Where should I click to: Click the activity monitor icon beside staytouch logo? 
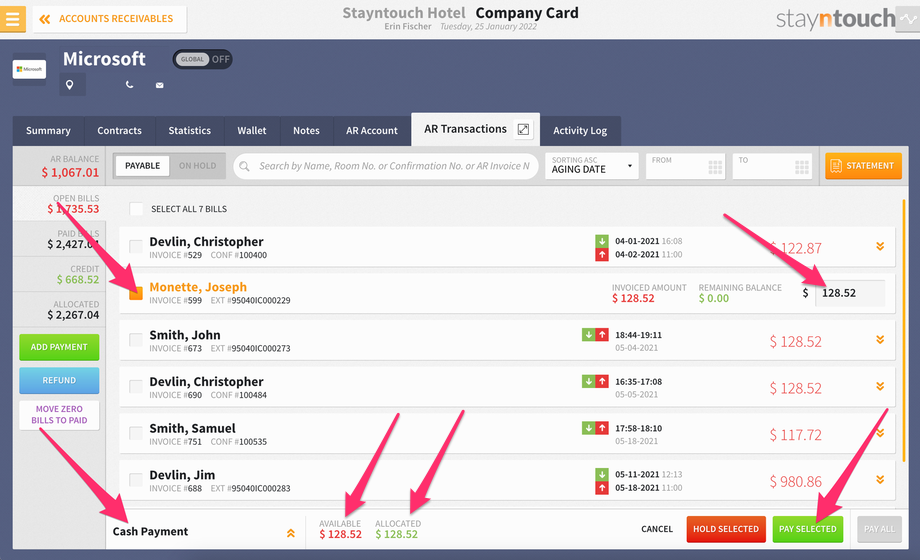908,19
